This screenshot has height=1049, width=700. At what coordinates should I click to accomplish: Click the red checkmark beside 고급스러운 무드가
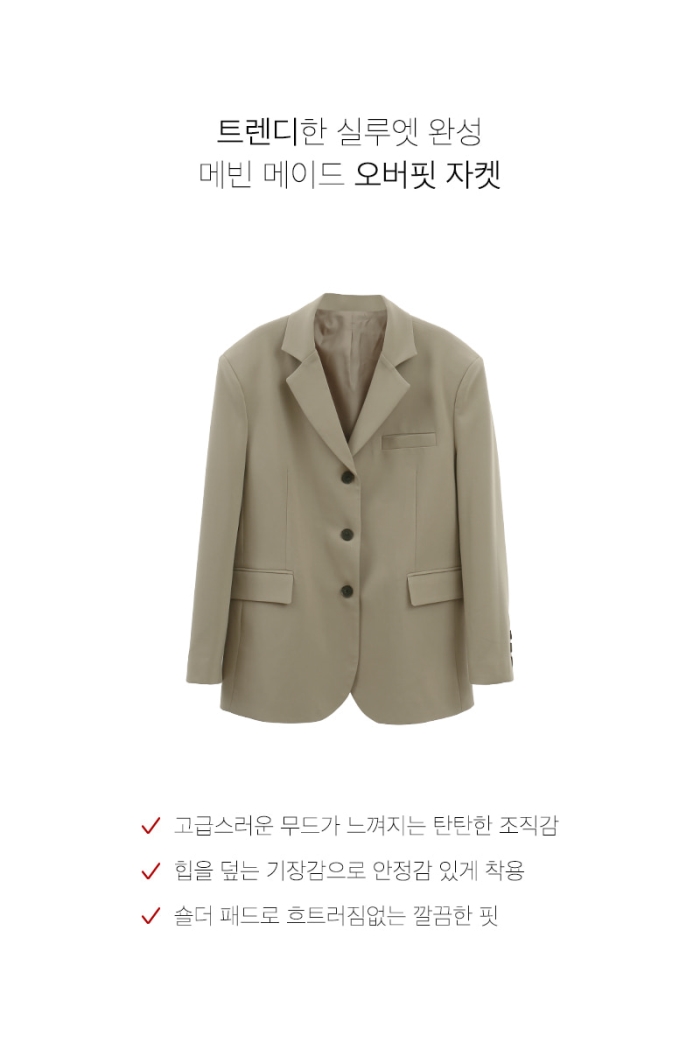coord(151,826)
